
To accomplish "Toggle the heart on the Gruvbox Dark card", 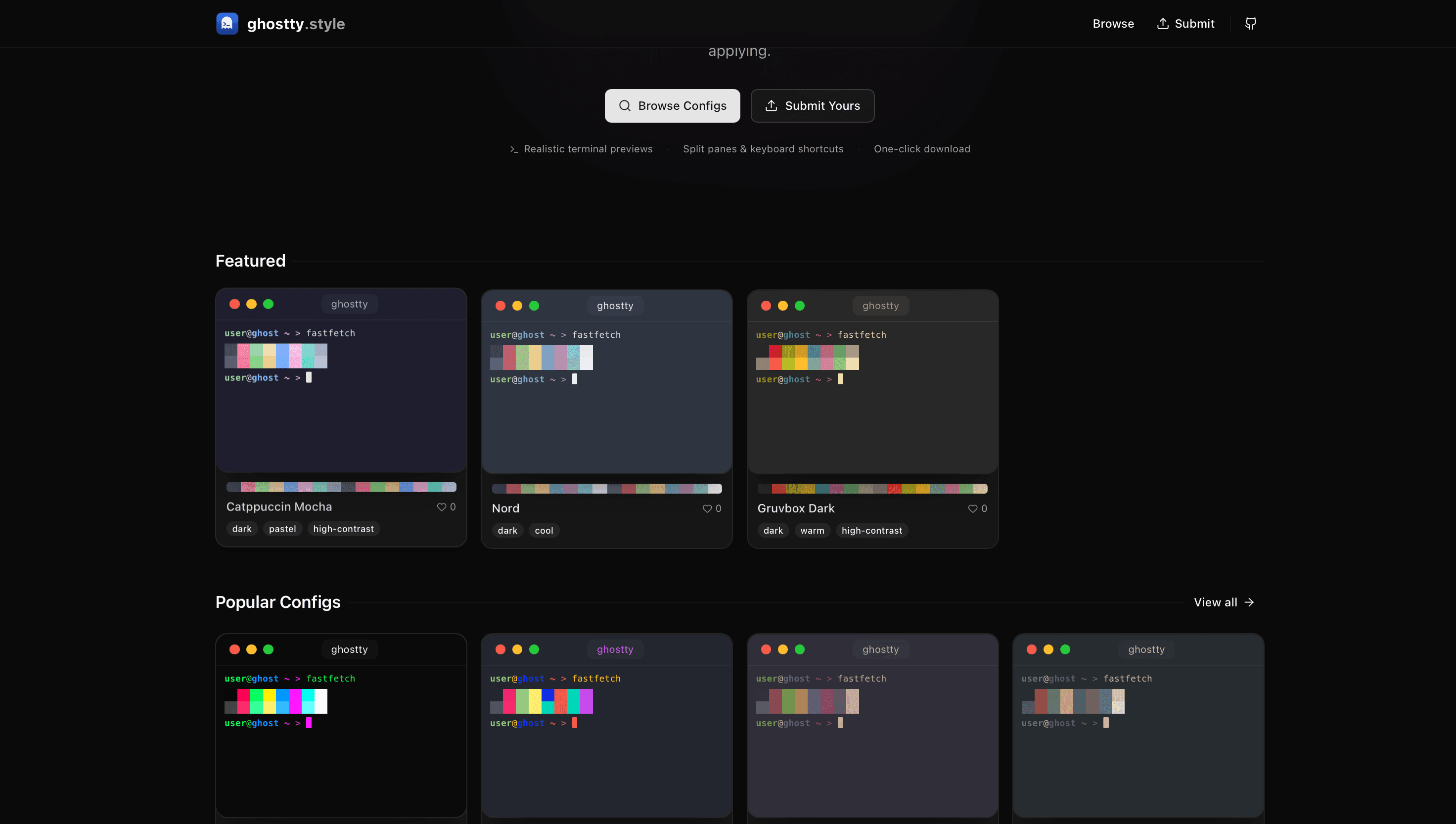I will (x=972, y=508).
